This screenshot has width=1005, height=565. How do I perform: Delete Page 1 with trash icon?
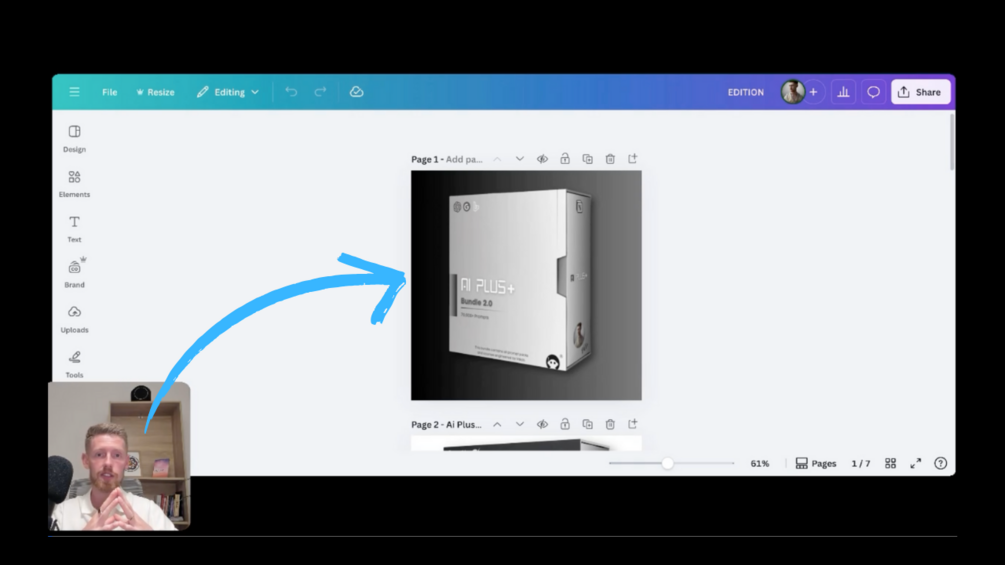(610, 159)
